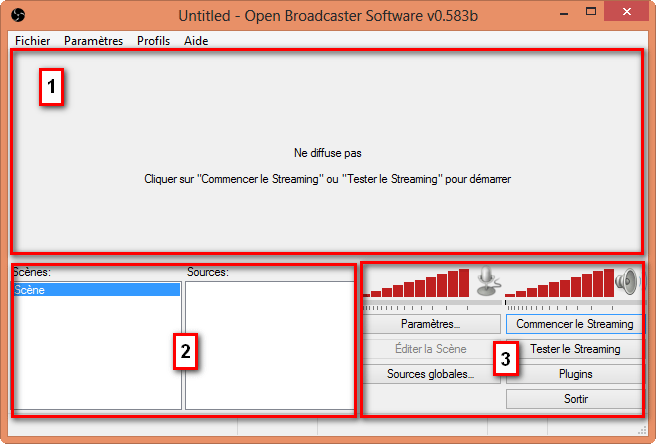
Task: Exit via the Sortir button
Action: (x=574, y=399)
